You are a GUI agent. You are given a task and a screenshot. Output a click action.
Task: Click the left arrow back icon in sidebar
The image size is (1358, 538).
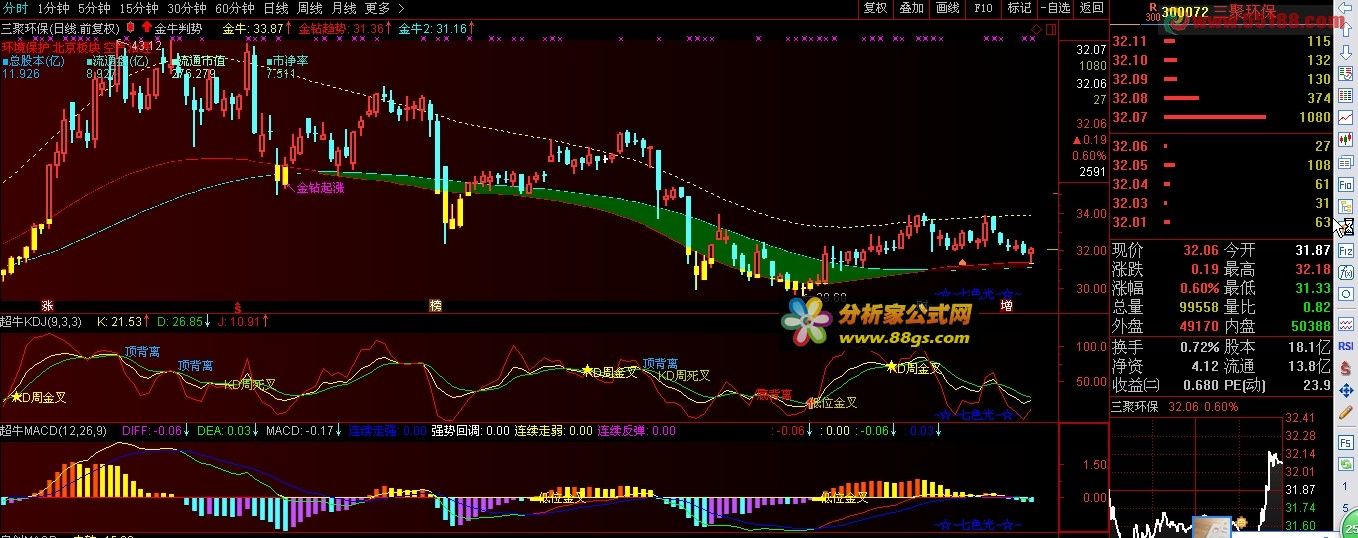point(1346,7)
